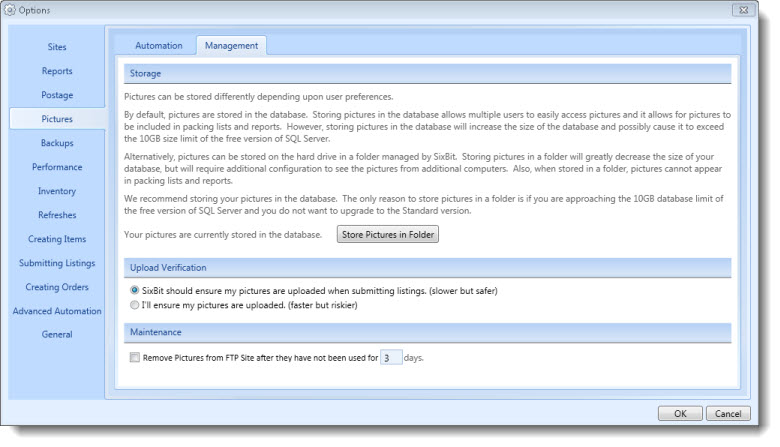Choose I'll ensure my pictures are uploaded
The image size is (780, 447).
pos(134,305)
